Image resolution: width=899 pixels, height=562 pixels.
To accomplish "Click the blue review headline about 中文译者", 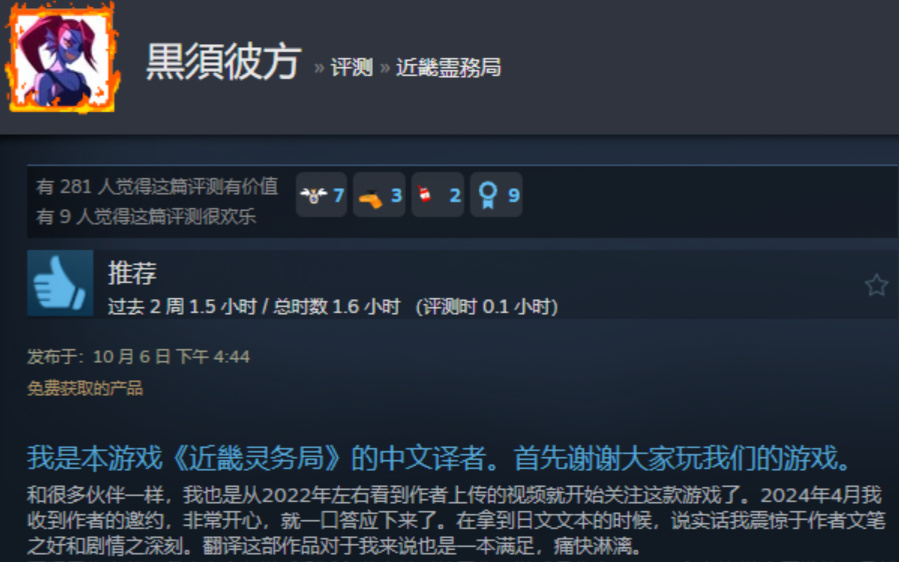I will pos(439,458).
